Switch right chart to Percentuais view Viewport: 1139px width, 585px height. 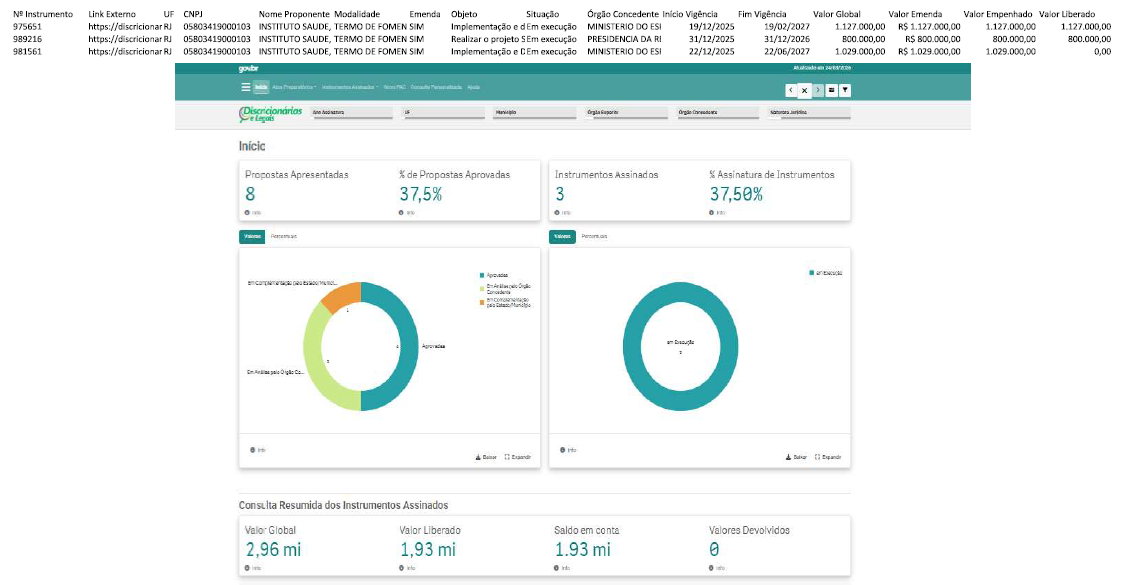tap(594, 236)
